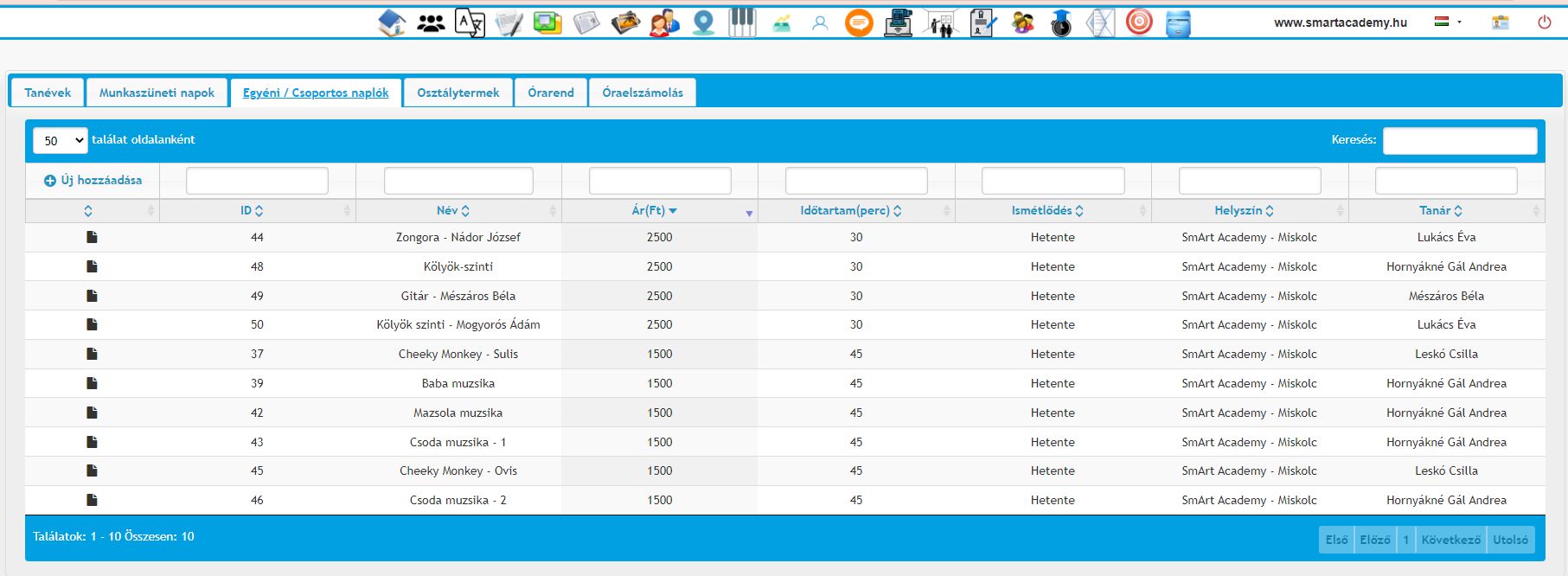Screen dimensions: 1568x576
Task: Open the results per page dropdown
Action: [x=61, y=140]
